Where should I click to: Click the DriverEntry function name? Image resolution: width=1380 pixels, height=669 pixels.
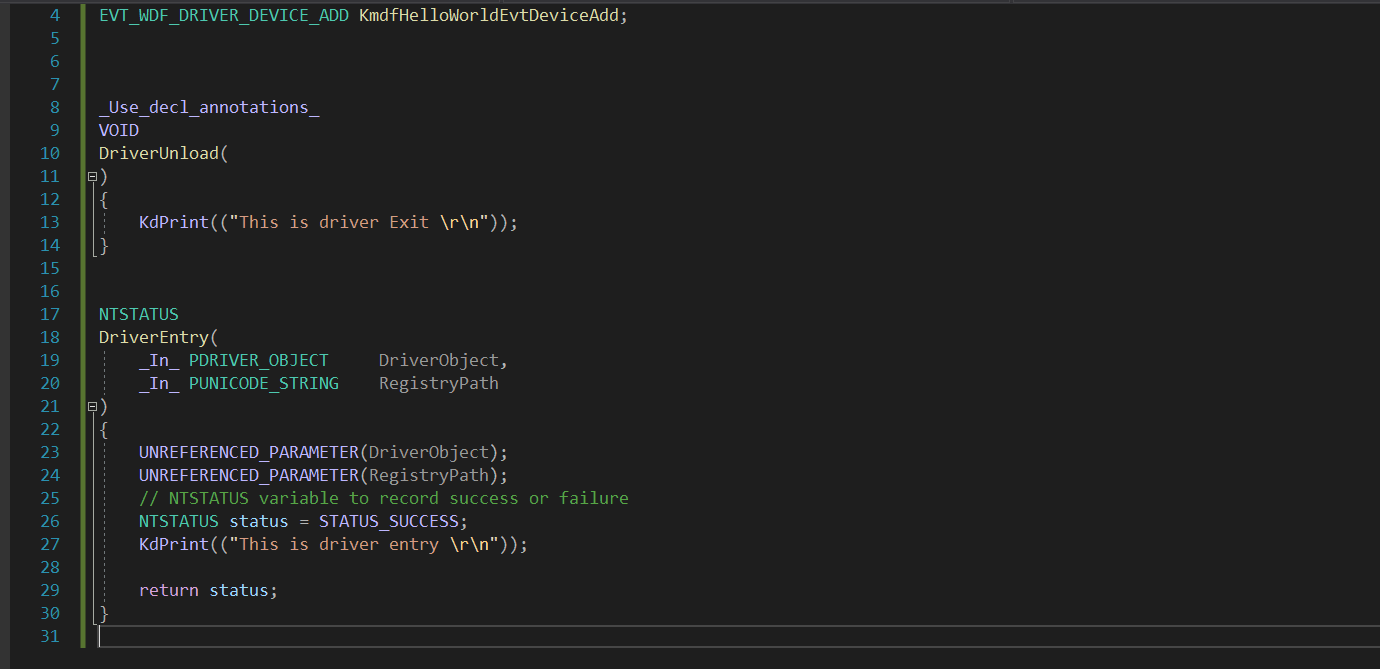(x=153, y=338)
